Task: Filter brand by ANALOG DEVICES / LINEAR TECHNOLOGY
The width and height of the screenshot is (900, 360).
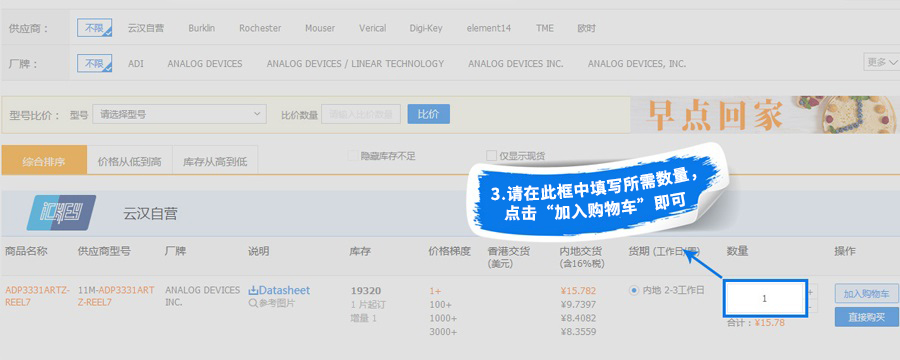Action: click(355, 64)
